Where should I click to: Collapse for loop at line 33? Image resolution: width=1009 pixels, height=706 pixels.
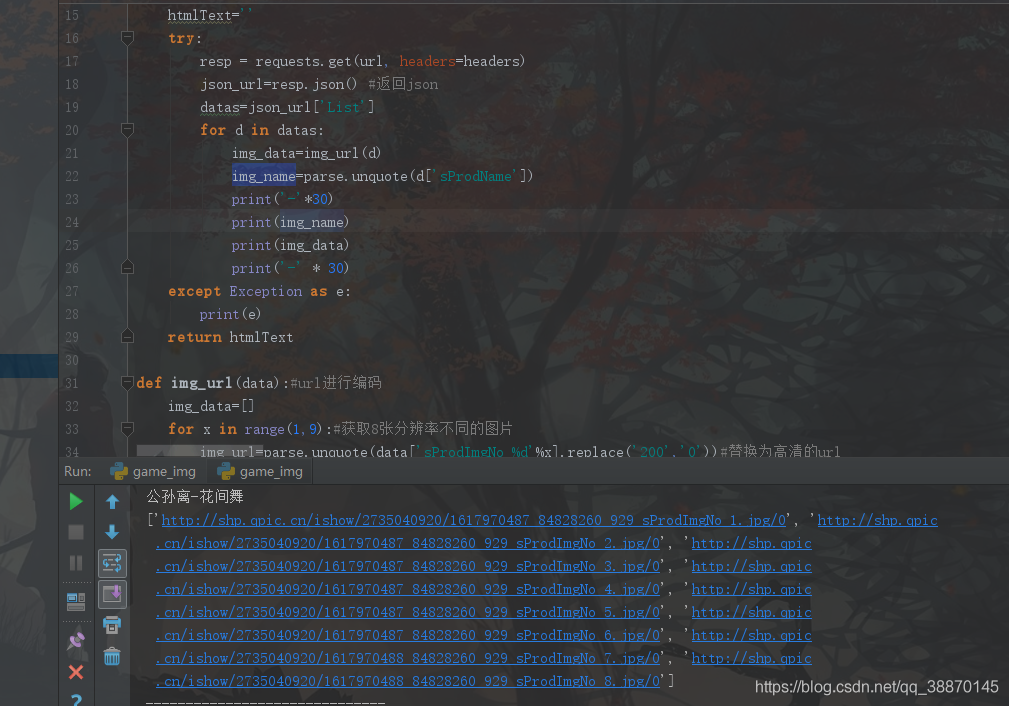click(127, 429)
